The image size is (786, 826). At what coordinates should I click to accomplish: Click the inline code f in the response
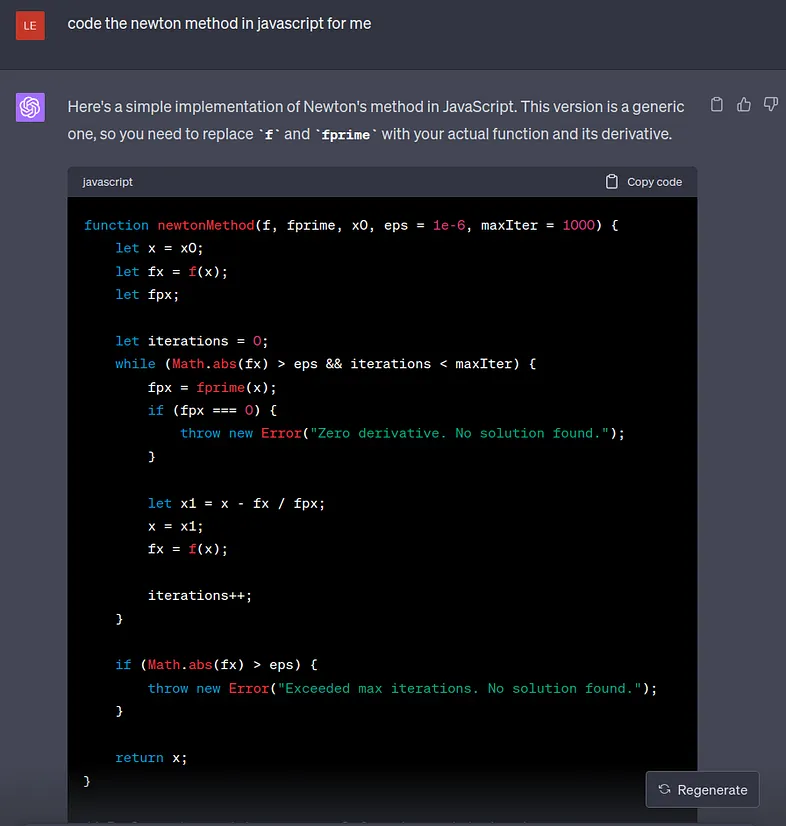click(268, 134)
